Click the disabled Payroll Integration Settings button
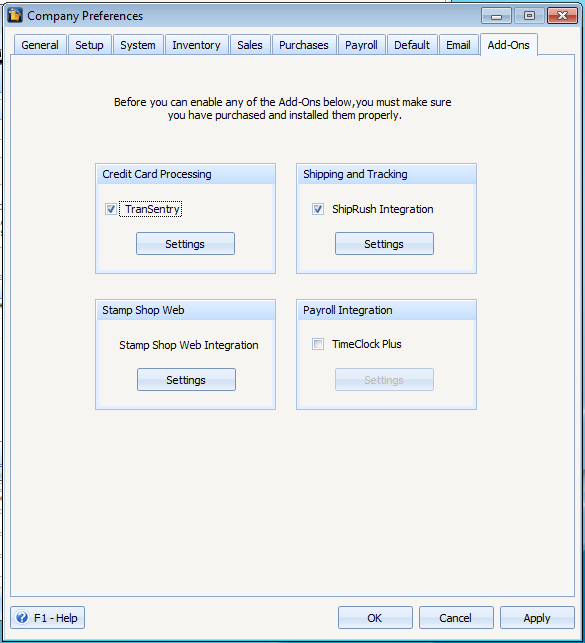This screenshot has width=585, height=643. [x=384, y=380]
